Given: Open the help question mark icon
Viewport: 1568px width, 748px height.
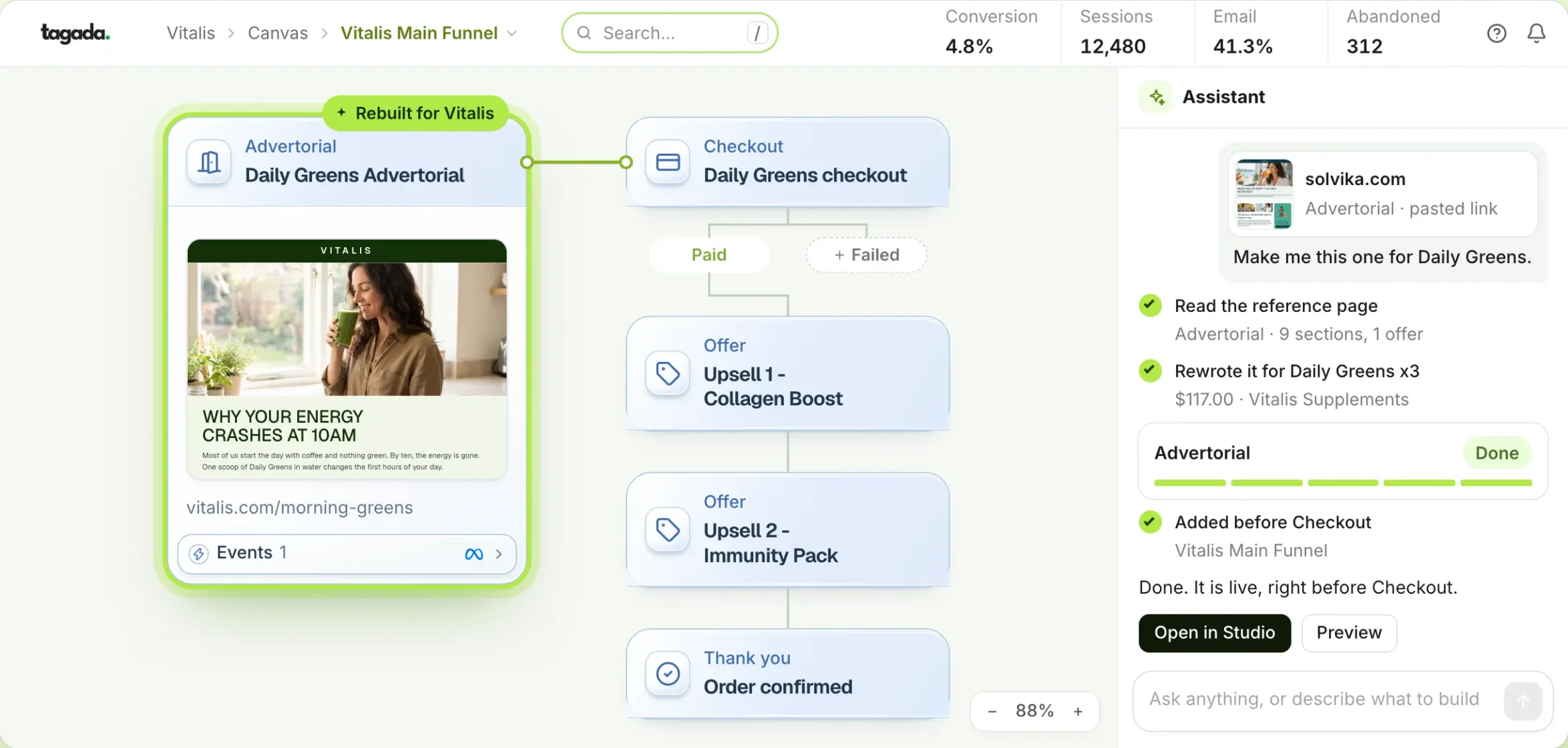Looking at the screenshot, I should pos(1497,33).
